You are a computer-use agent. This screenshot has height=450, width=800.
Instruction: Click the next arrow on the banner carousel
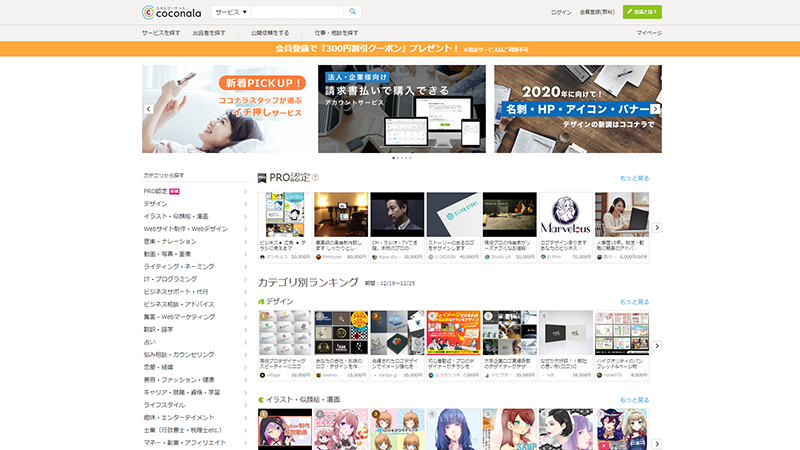tap(655, 109)
